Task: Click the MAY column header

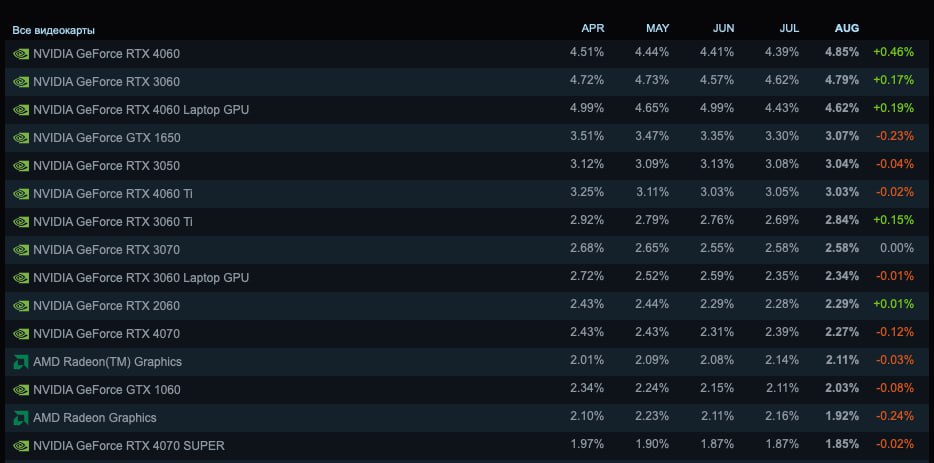Action: click(658, 28)
